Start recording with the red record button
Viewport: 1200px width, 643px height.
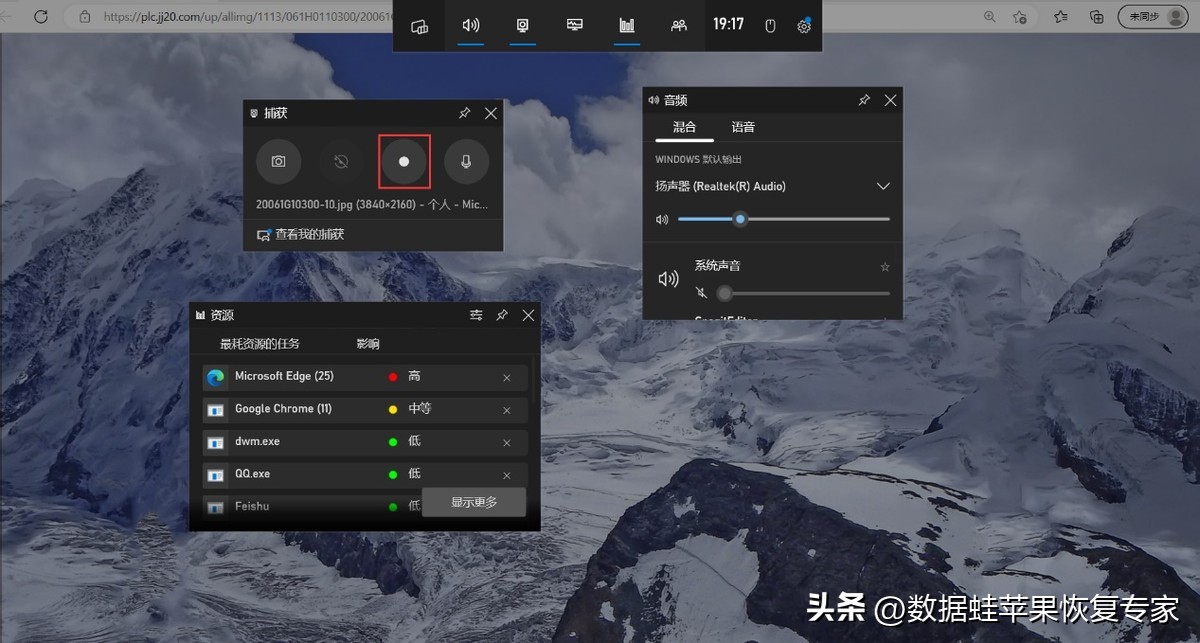click(404, 162)
